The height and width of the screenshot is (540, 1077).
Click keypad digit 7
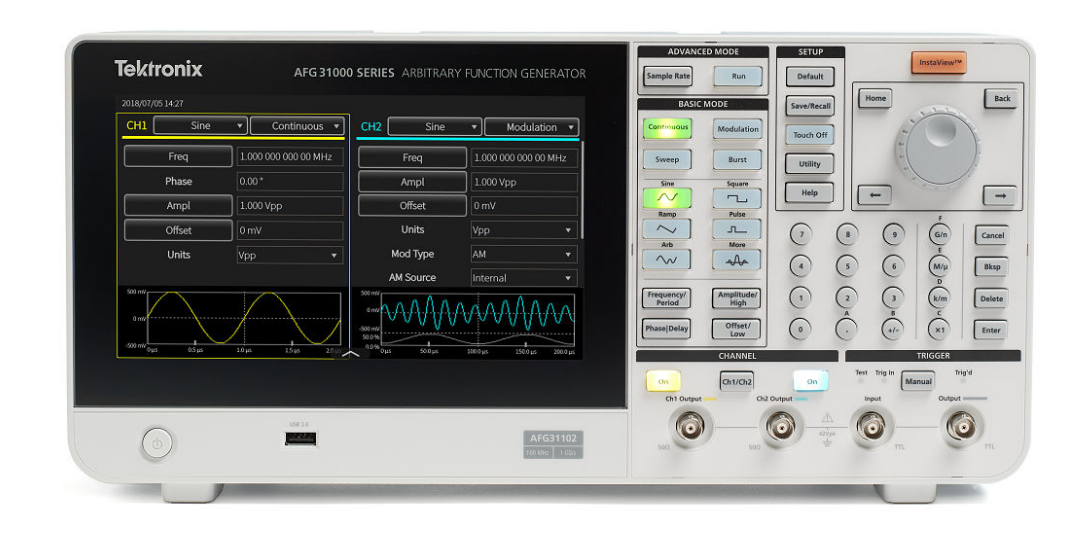(801, 234)
